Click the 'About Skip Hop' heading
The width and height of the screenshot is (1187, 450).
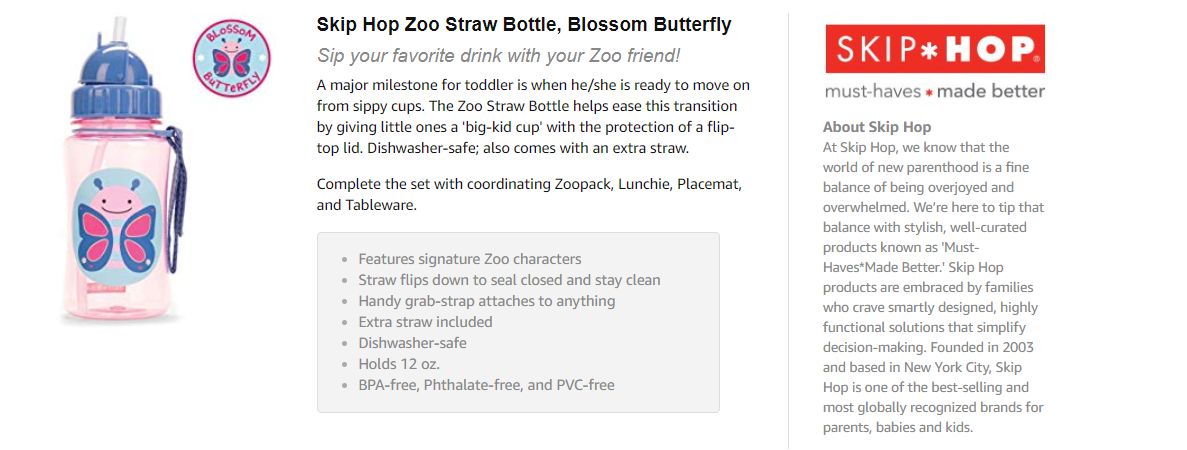[x=877, y=127]
